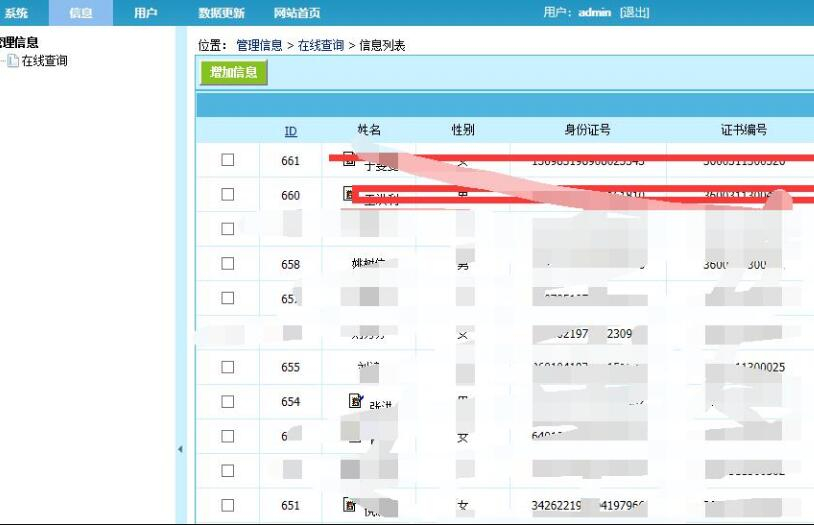Image resolution: width=814 pixels, height=525 pixels.
Task: Sort the list by the ID column header
Action: [x=290, y=131]
